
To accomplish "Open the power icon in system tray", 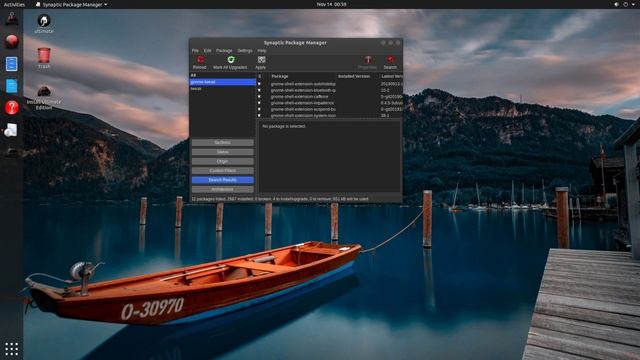I will pos(625,4).
